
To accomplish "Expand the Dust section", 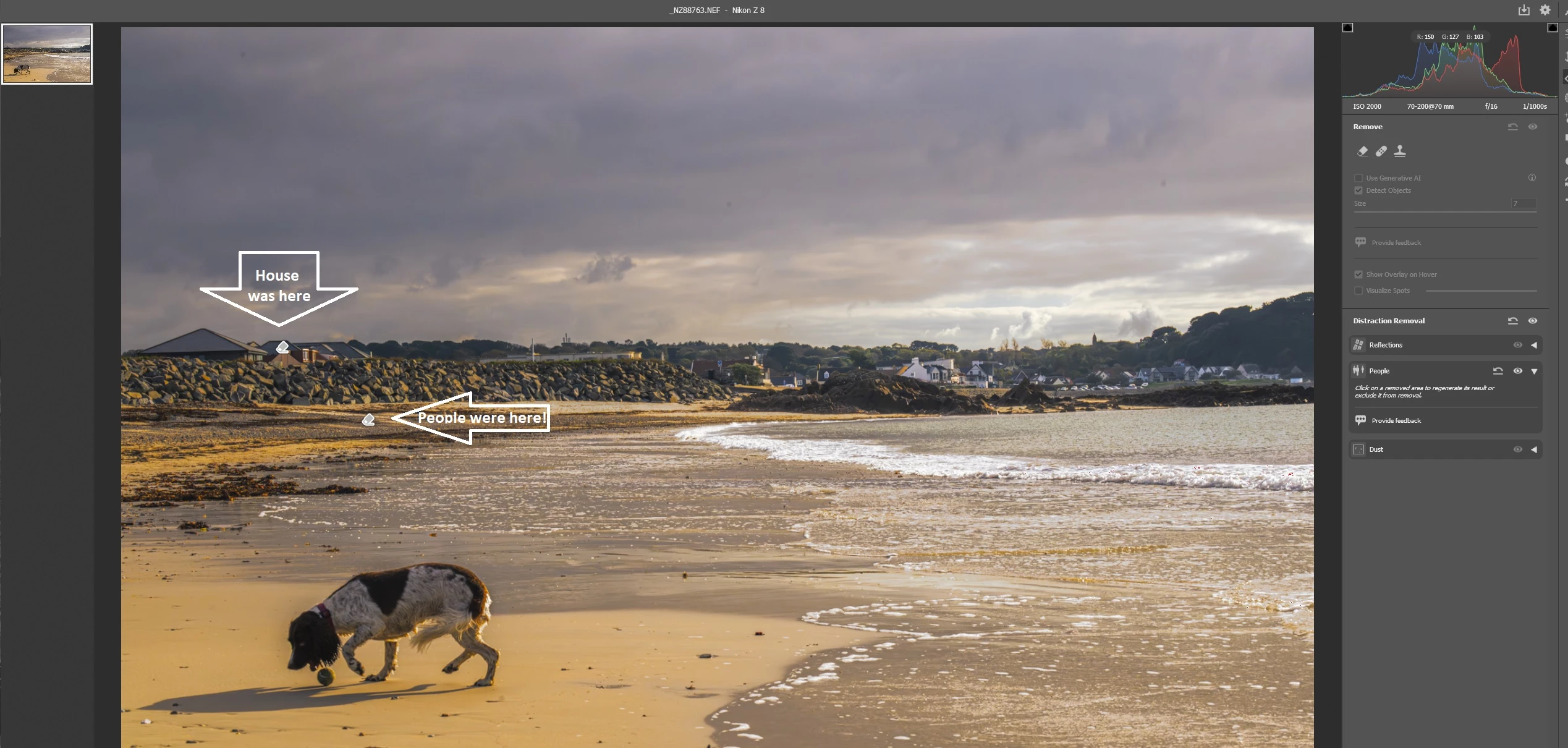I will click(1533, 449).
